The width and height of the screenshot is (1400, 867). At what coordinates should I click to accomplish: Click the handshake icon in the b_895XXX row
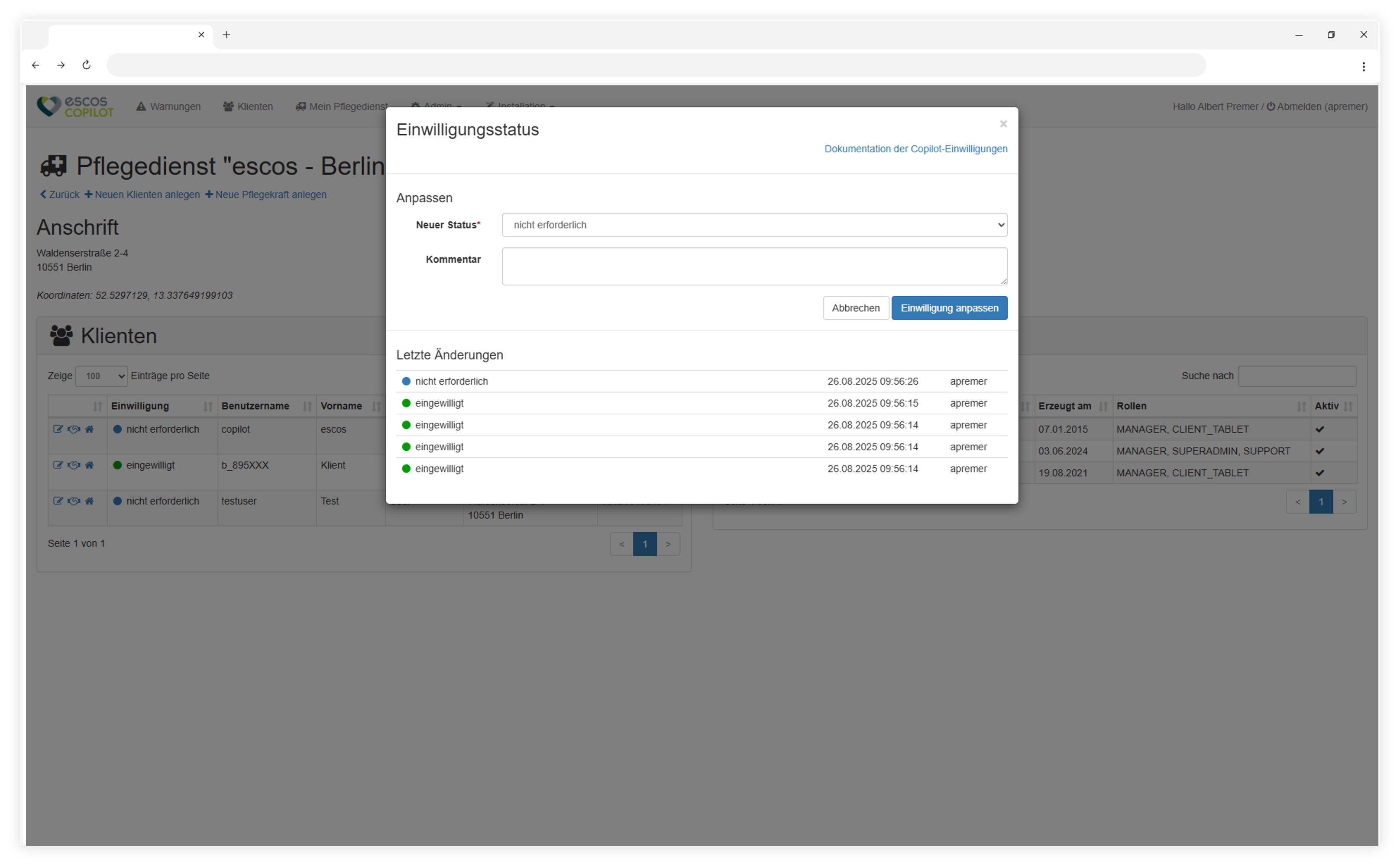point(74,465)
